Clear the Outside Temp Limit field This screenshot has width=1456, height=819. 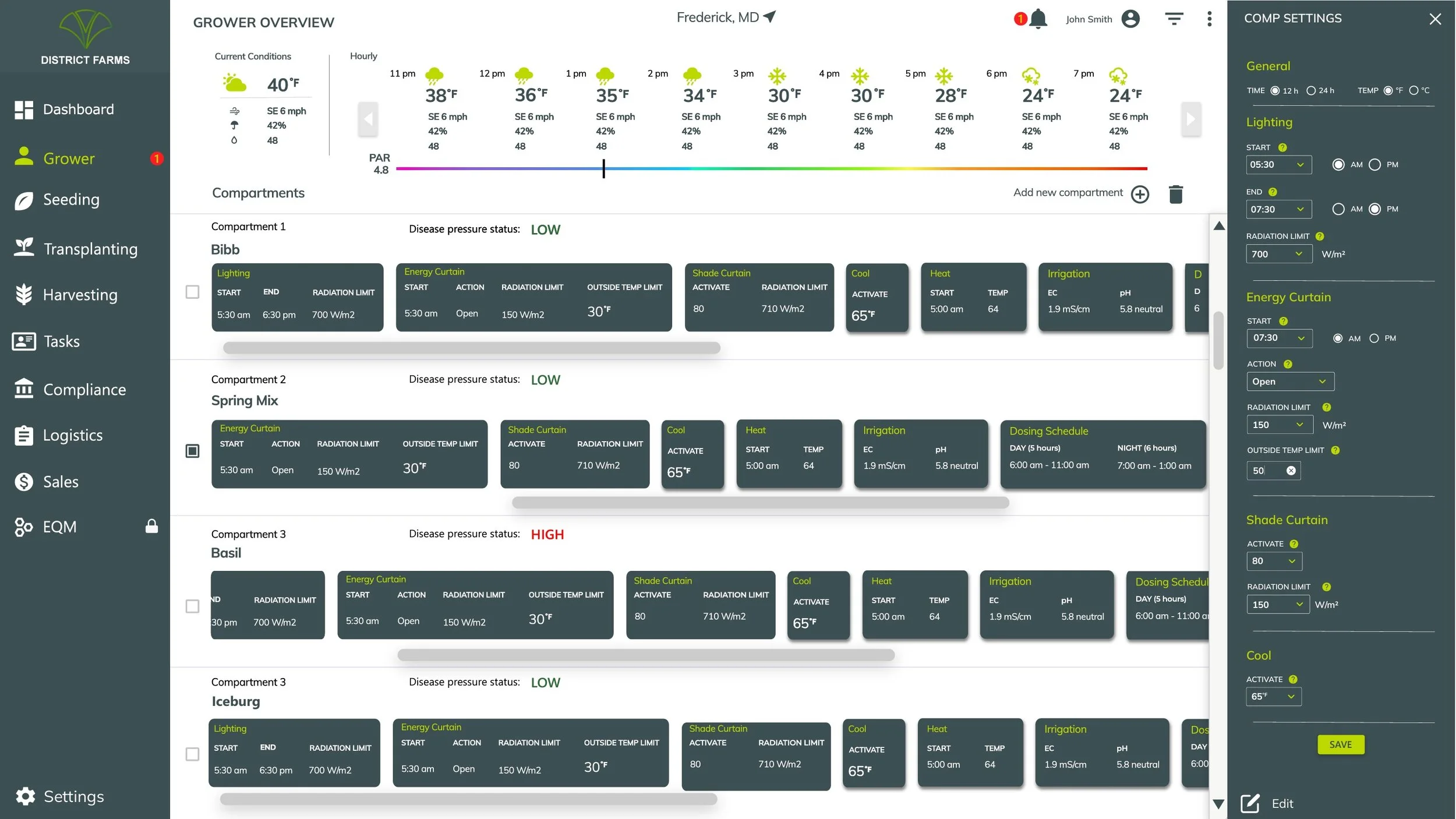[1291, 471]
